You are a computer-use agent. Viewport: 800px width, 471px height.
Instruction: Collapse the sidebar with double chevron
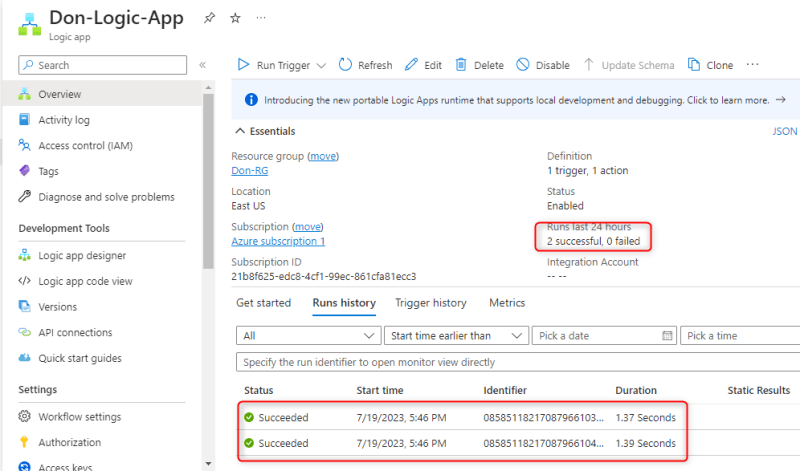coord(203,65)
